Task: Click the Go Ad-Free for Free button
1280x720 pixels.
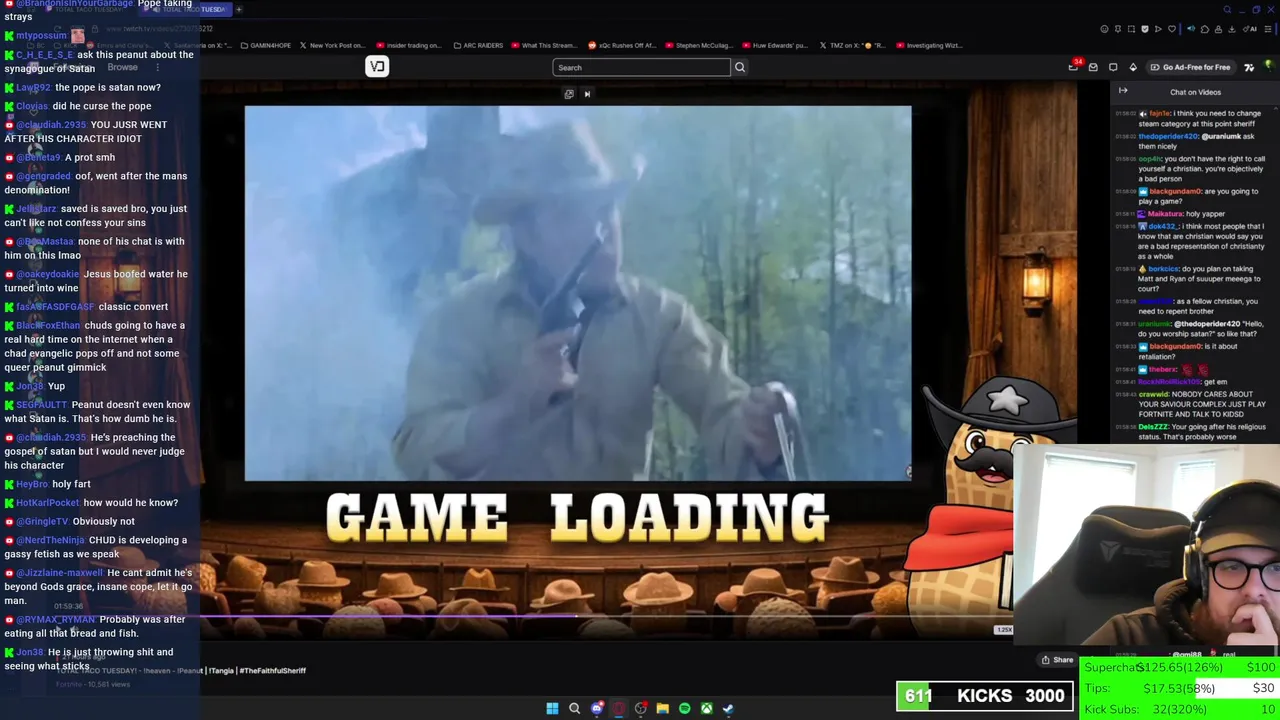Action: point(1190,67)
